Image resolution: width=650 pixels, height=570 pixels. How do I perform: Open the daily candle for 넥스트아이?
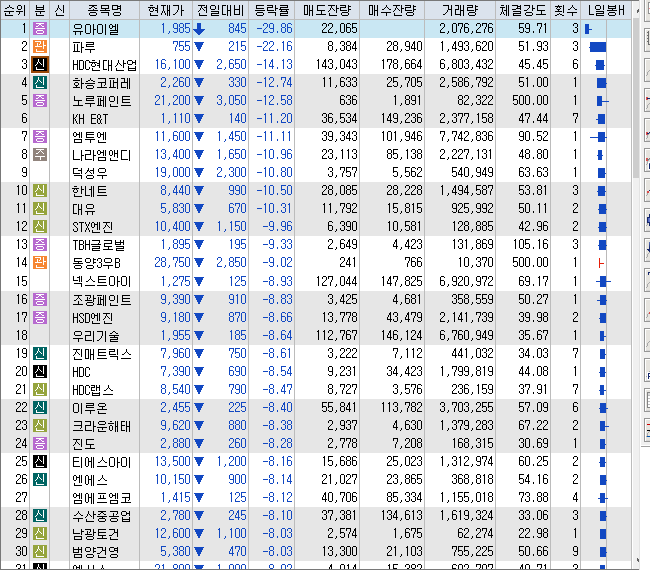click(603, 282)
